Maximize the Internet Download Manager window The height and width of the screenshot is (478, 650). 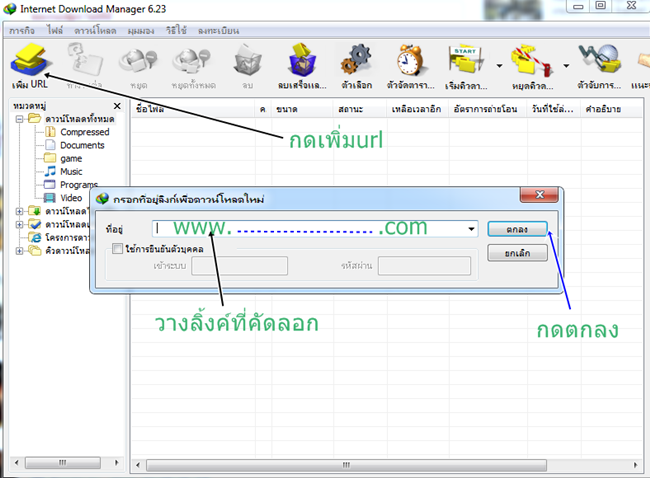click(600, 6)
